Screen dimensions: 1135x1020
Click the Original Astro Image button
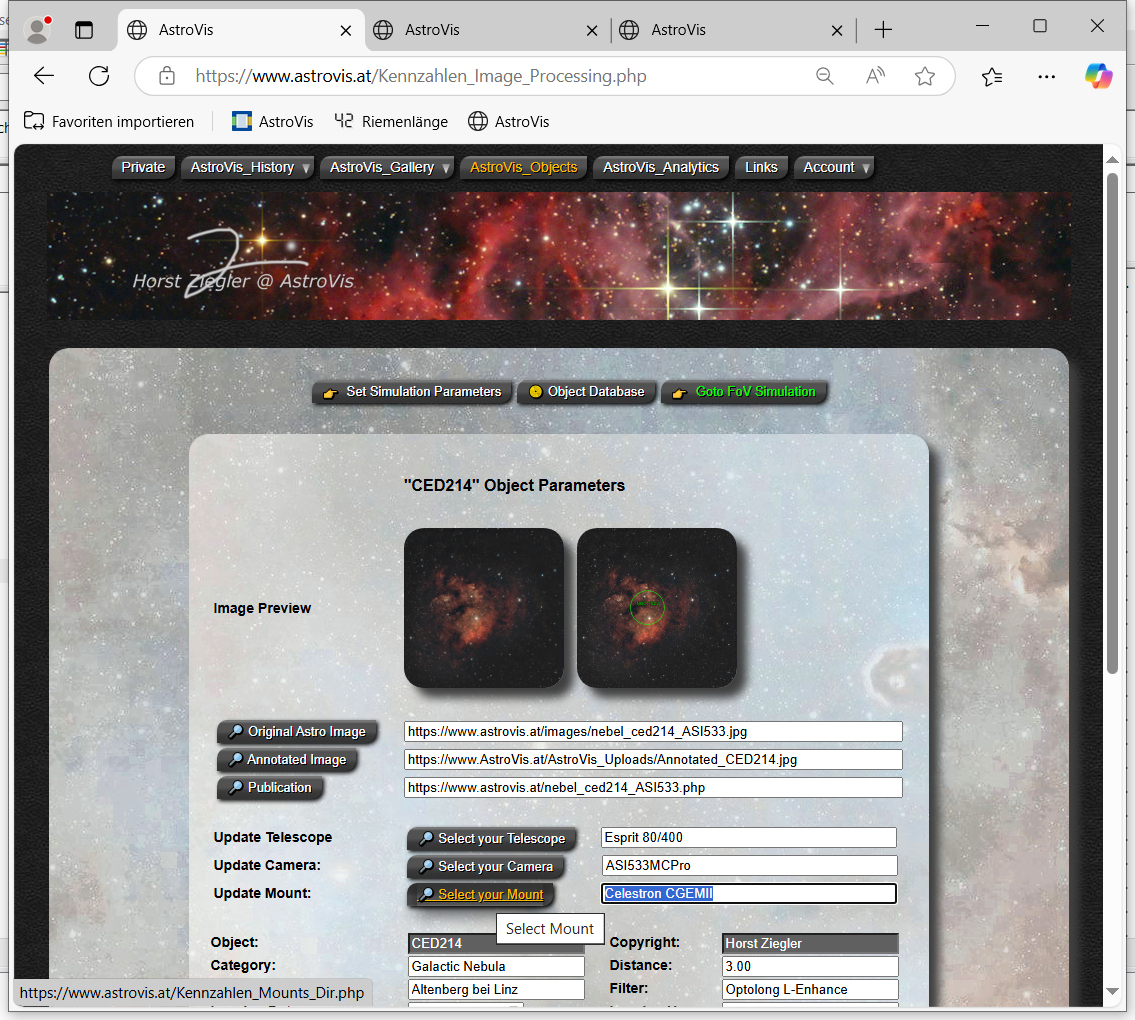click(x=297, y=732)
